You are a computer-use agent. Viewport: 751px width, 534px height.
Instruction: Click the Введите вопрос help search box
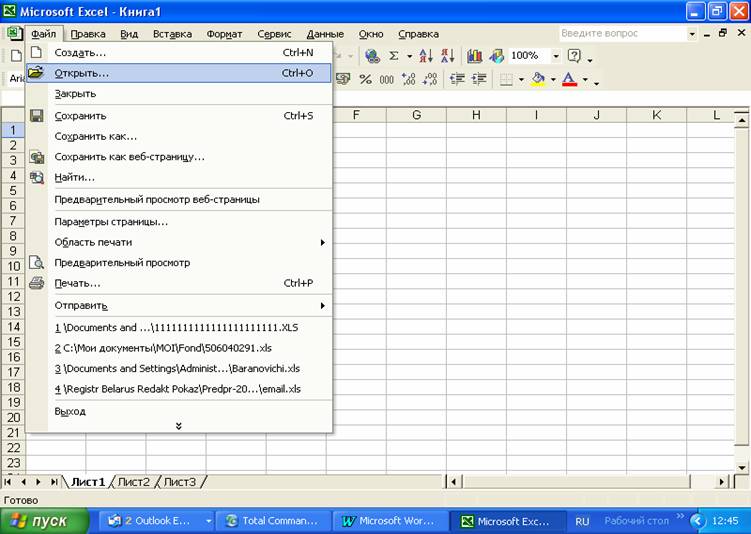[x=622, y=34]
